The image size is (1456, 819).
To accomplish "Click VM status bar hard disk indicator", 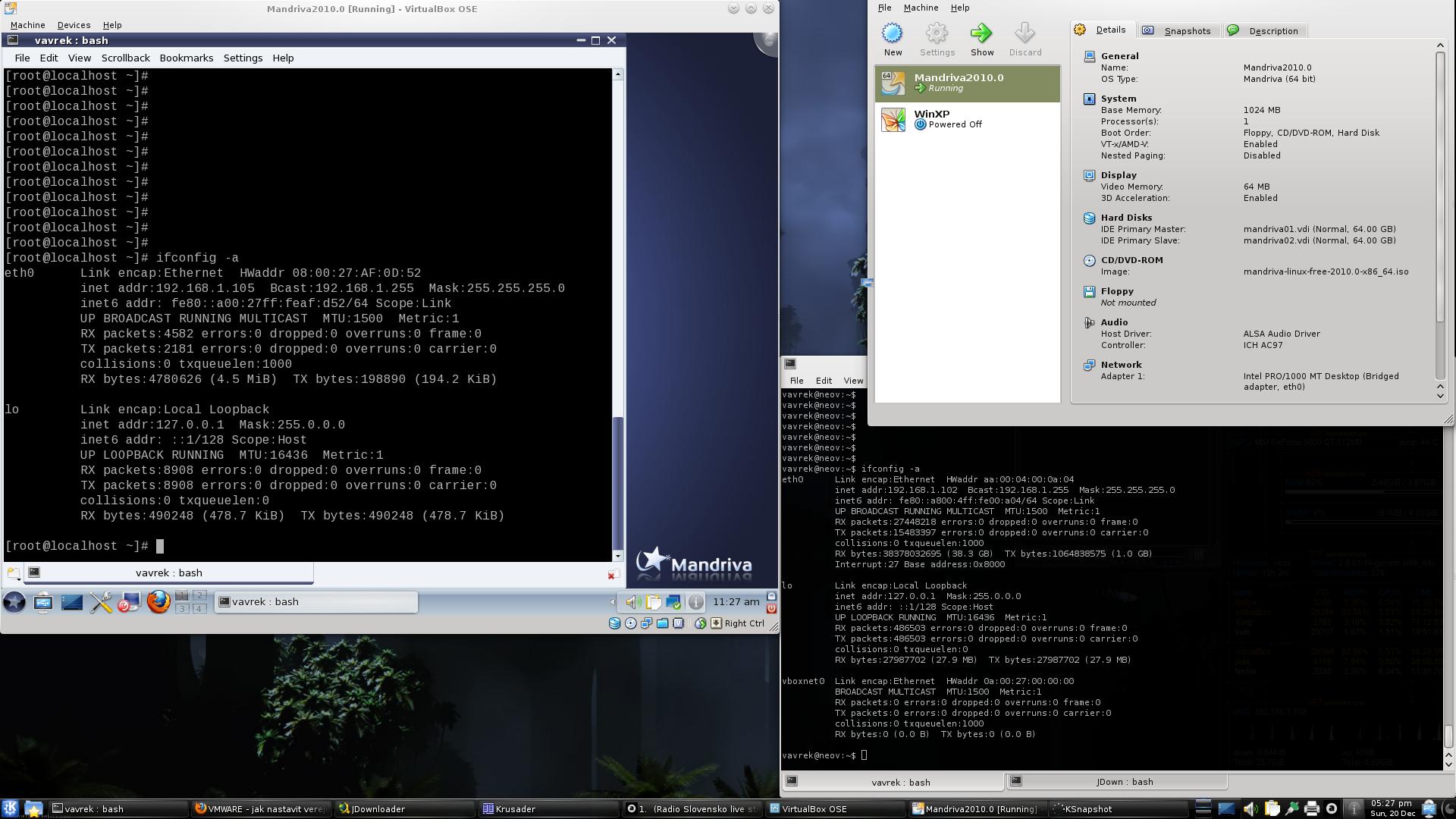I will [x=614, y=623].
